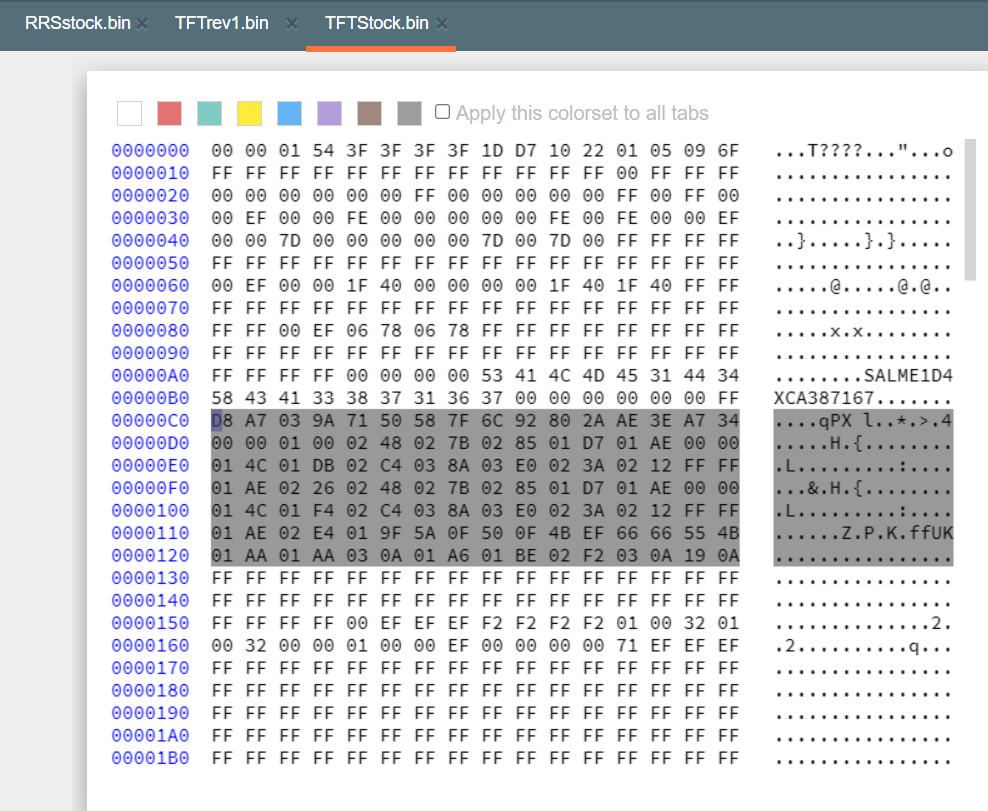Click offset address 00000A0
Screen dimensions: 988x811
(150, 376)
